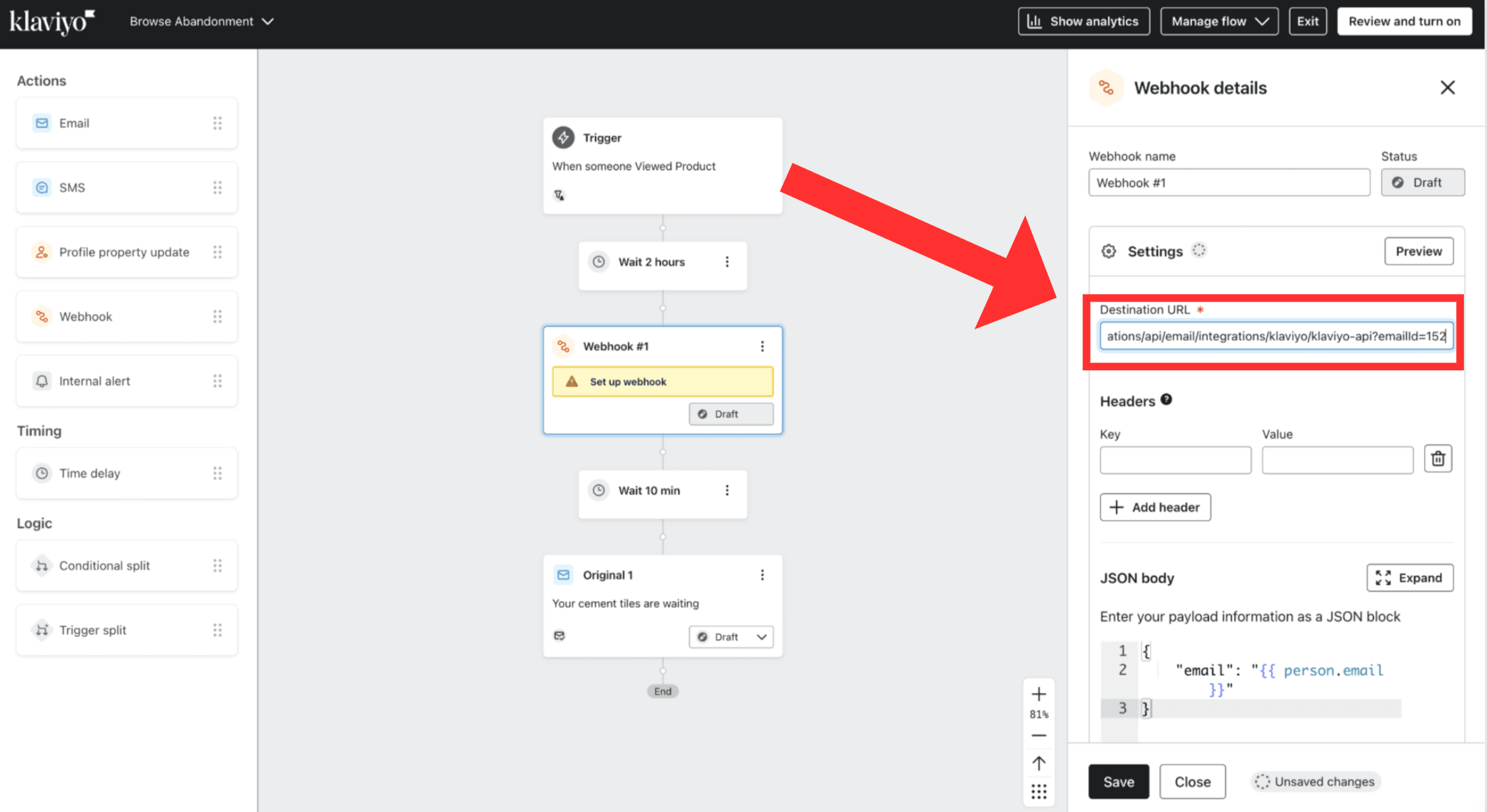Select the Time delay timing card
Viewport: 1487px width, 812px height.
[x=127, y=473]
